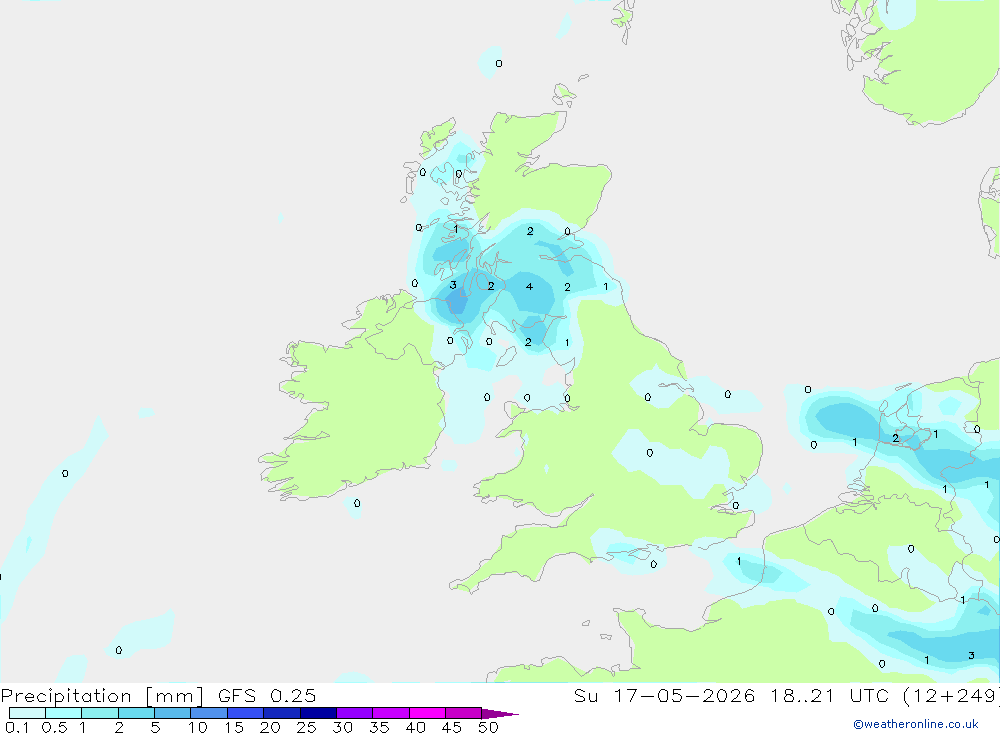Click the '4' precipitation value over Scotland
Image resolution: width=1000 pixels, height=733 pixels.
[x=529, y=286]
